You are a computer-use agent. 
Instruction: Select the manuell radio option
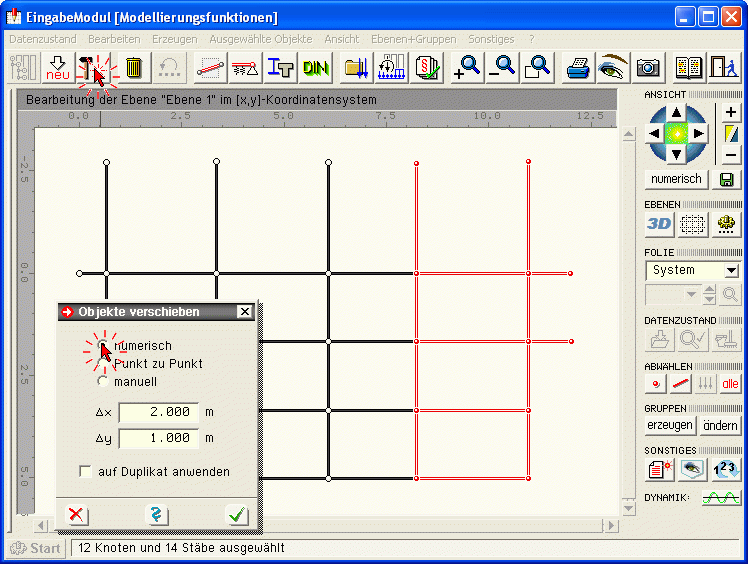(103, 381)
